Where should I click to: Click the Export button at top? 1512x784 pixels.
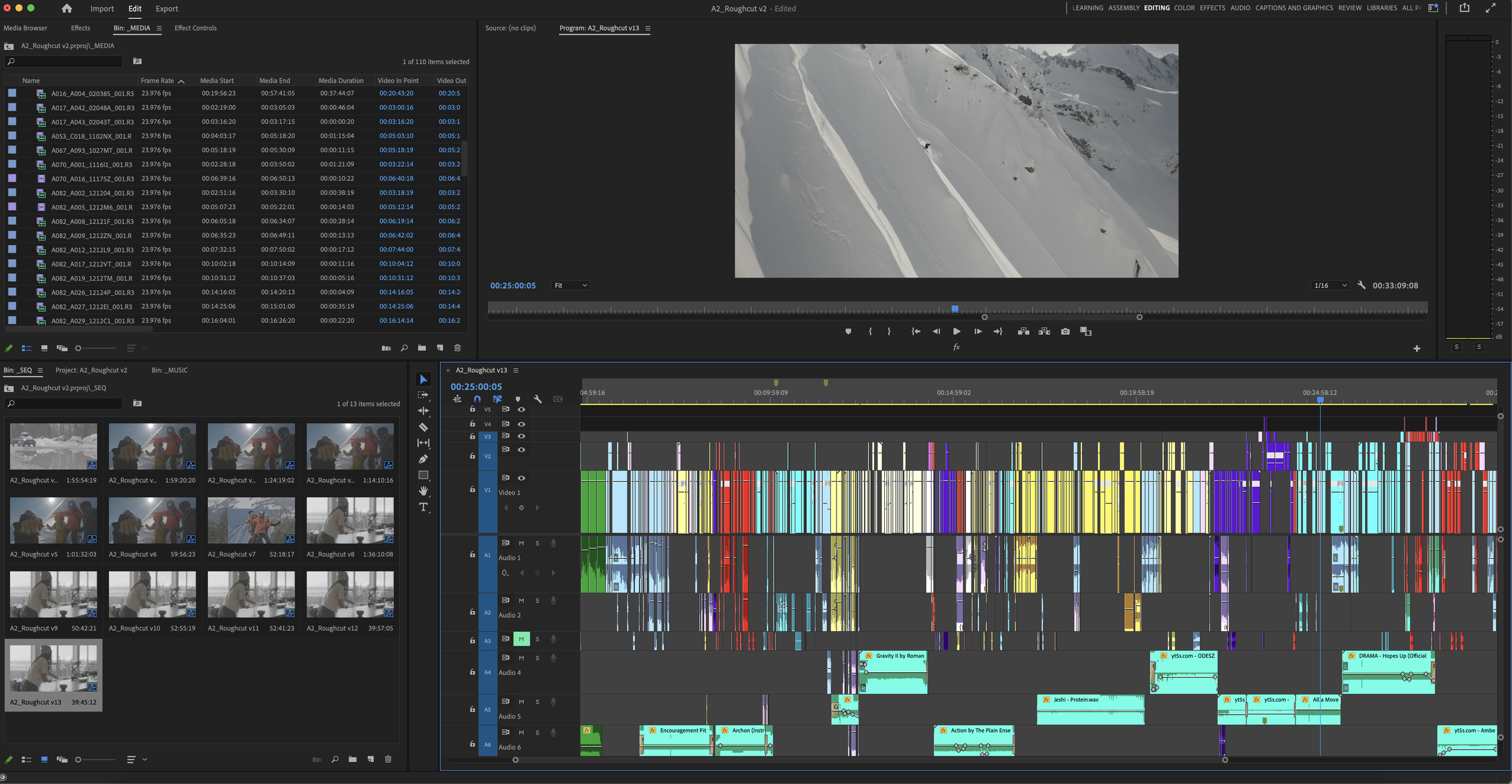(166, 8)
